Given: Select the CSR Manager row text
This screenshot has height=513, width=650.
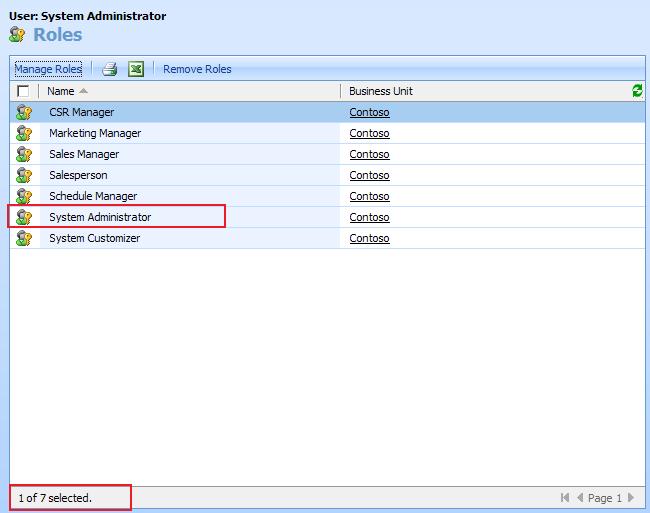Looking at the screenshot, I should tap(82, 112).
